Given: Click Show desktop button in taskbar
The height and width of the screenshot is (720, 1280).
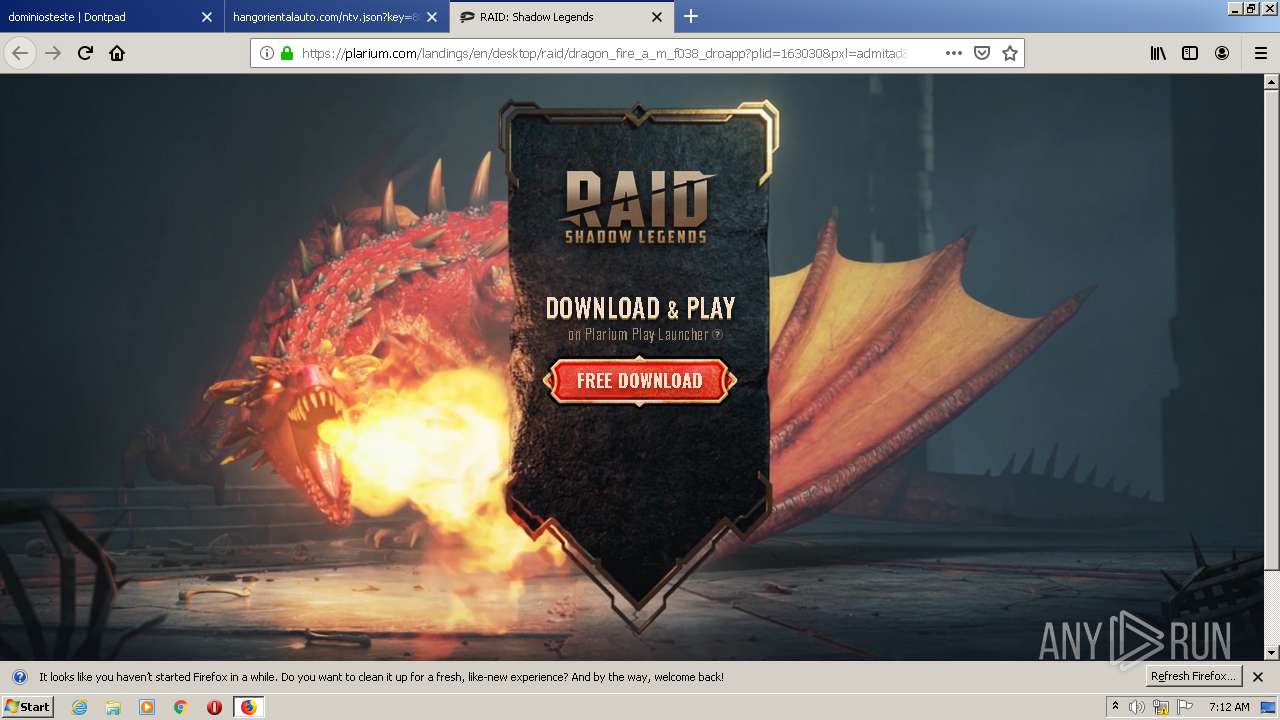Looking at the screenshot, I should point(1269,707).
